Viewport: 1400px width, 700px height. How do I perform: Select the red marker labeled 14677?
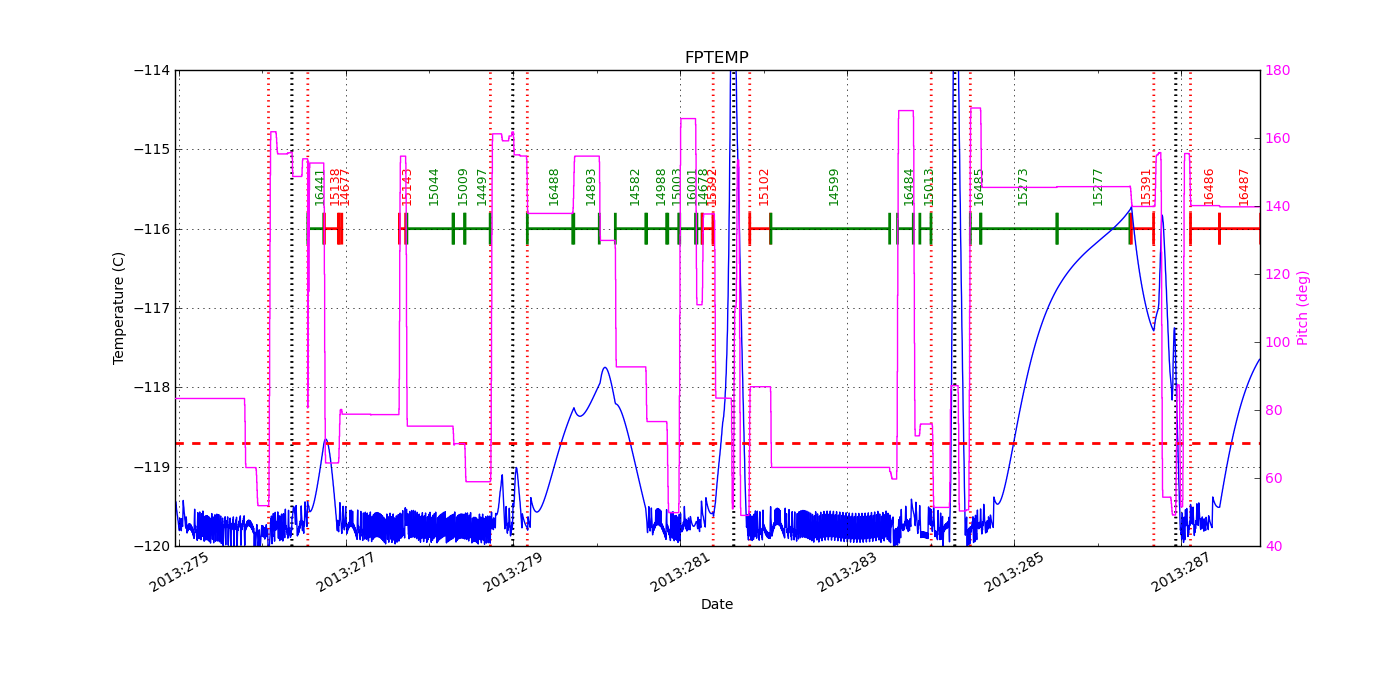tap(342, 227)
